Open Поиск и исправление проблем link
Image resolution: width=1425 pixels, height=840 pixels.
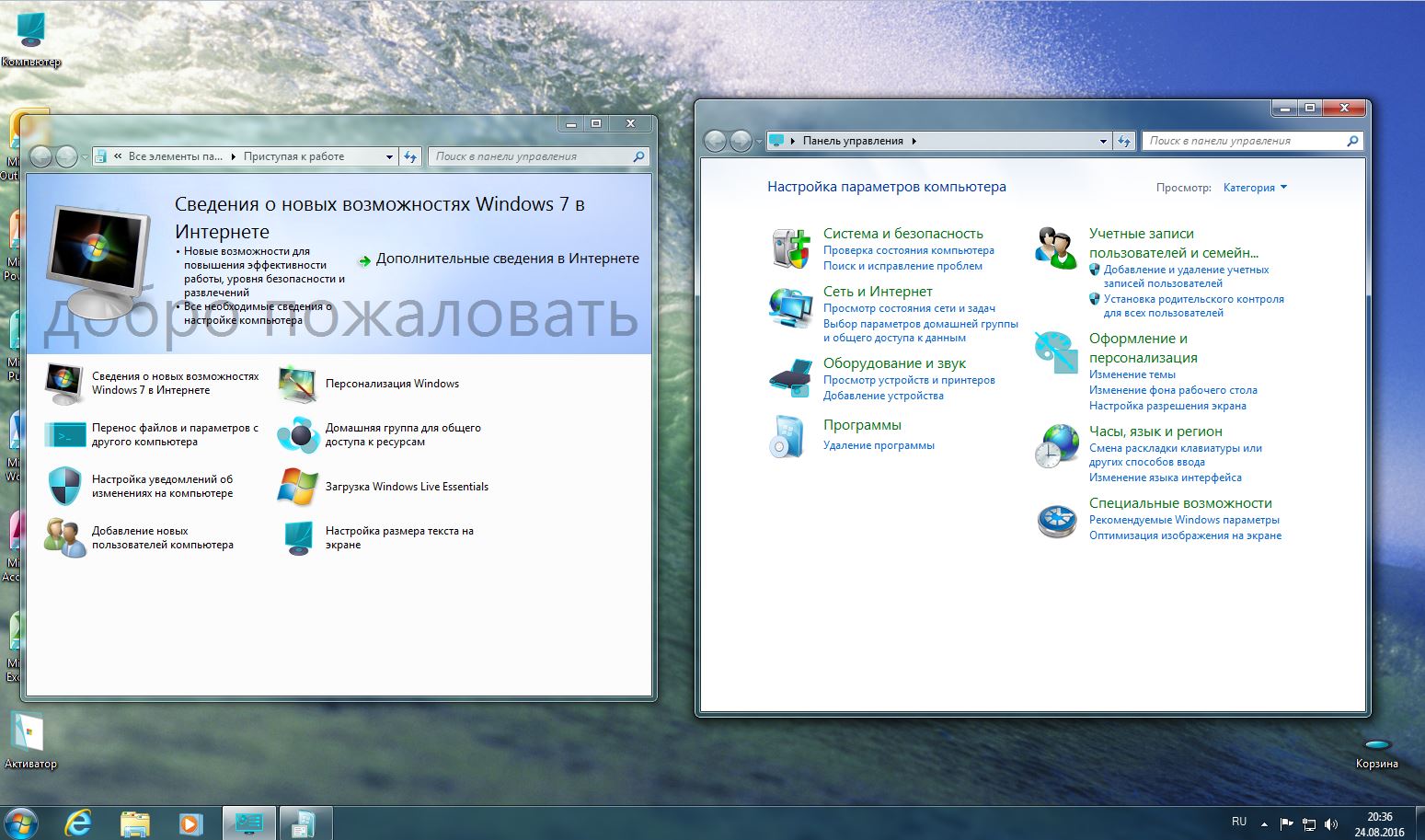pos(902,266)
